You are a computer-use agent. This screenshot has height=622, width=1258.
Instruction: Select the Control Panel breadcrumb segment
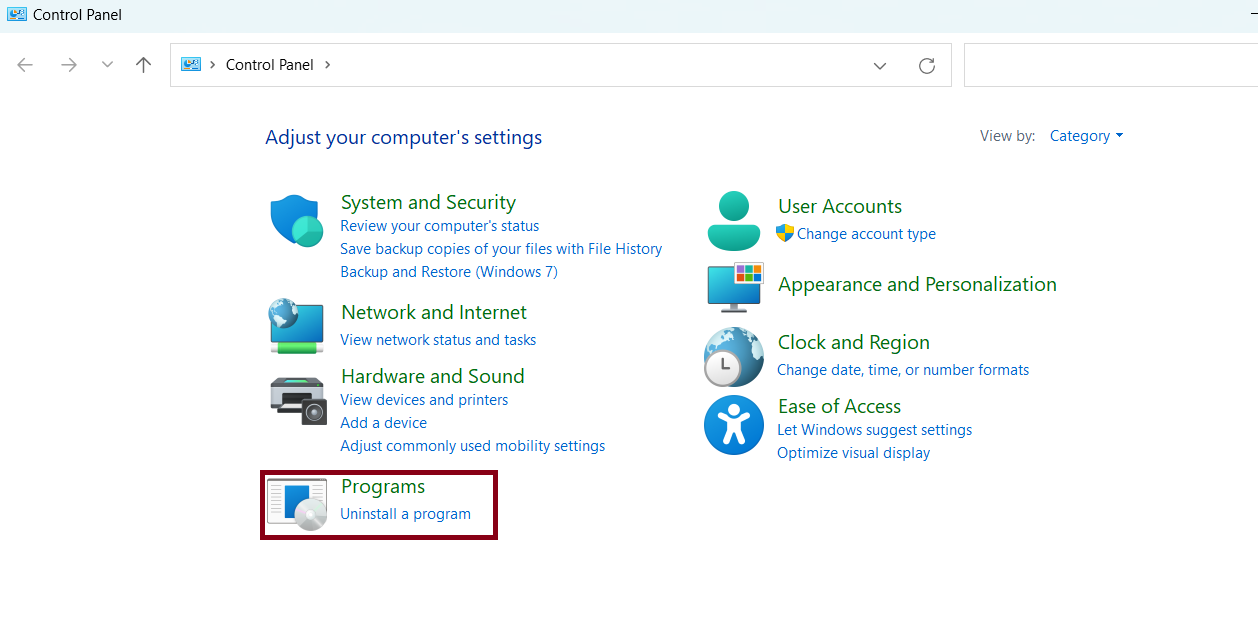coord(270,65)
